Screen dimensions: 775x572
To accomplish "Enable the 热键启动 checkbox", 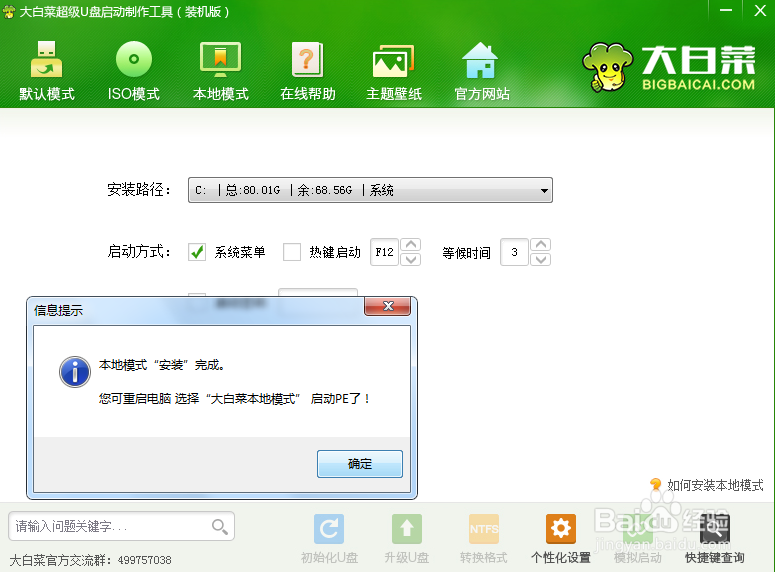I will 292,252.
